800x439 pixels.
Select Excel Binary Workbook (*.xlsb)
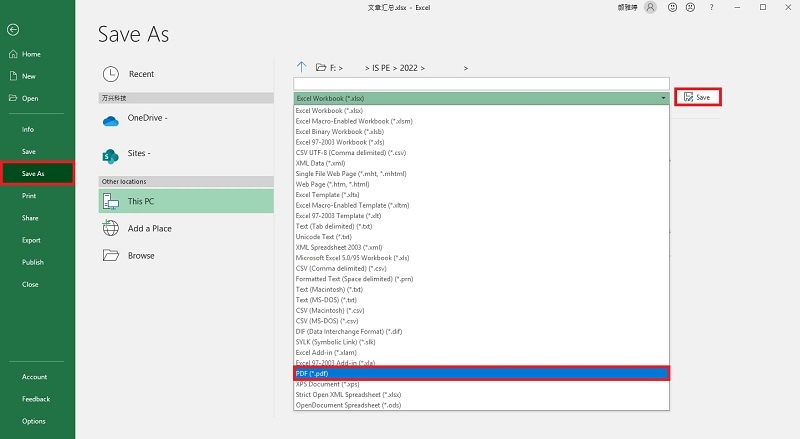481,132
